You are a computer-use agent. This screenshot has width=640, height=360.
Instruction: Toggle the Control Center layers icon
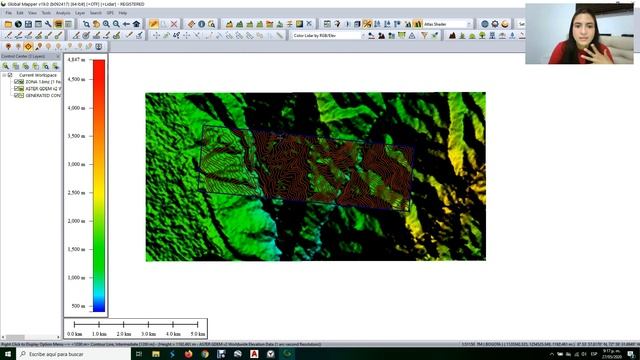[58, 24]
